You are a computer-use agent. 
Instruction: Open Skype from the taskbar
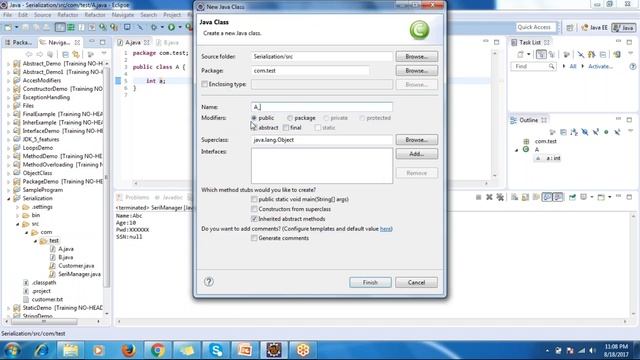click(x=216, y=350)
